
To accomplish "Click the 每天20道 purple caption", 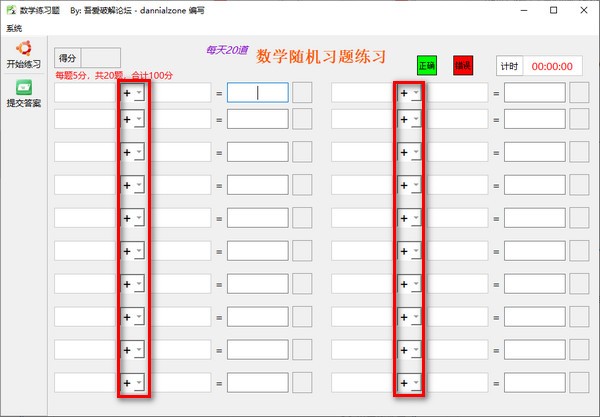I will tap(227, 50).
